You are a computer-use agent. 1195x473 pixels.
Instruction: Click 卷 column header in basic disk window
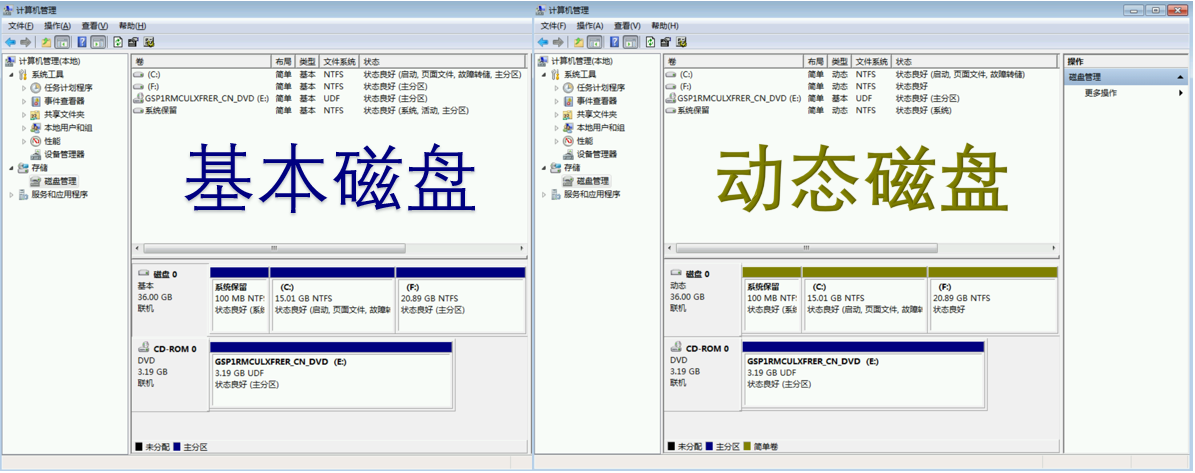tap(202, 61)
